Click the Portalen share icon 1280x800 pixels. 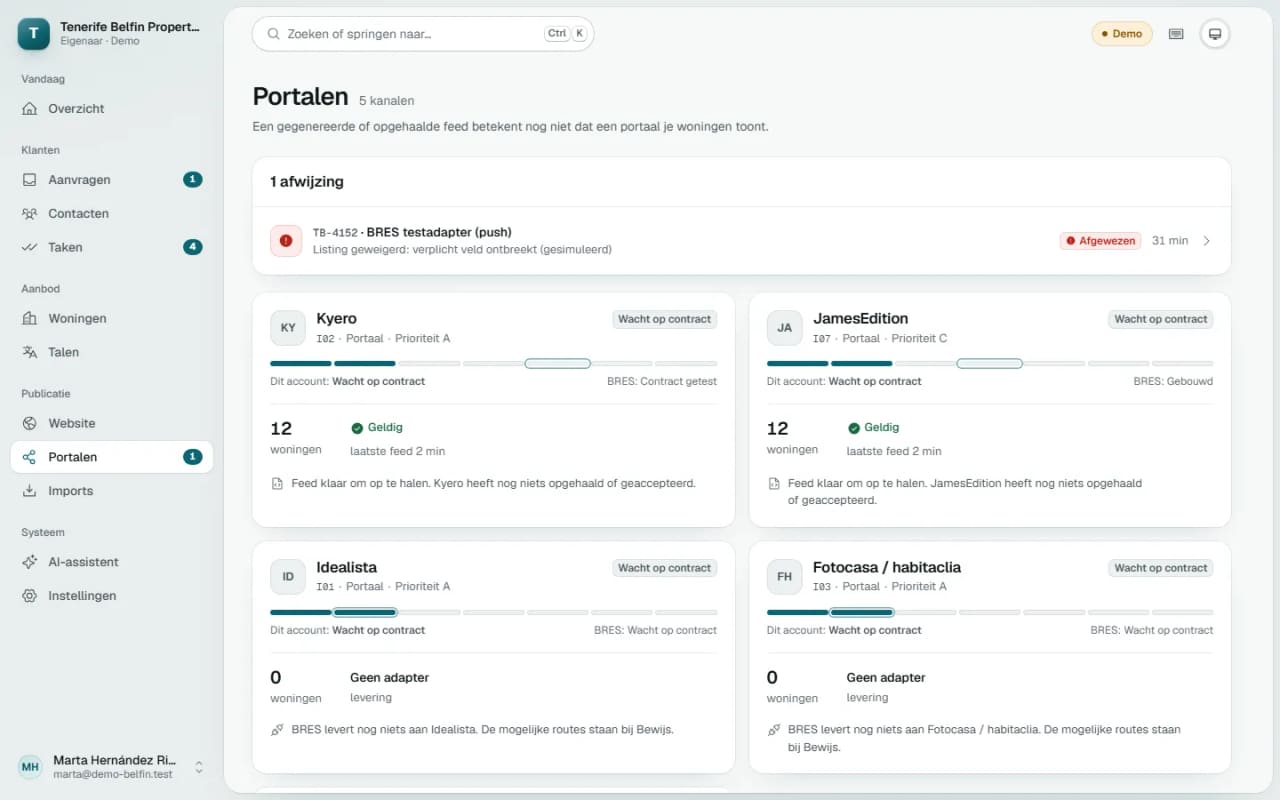(30, 457)
